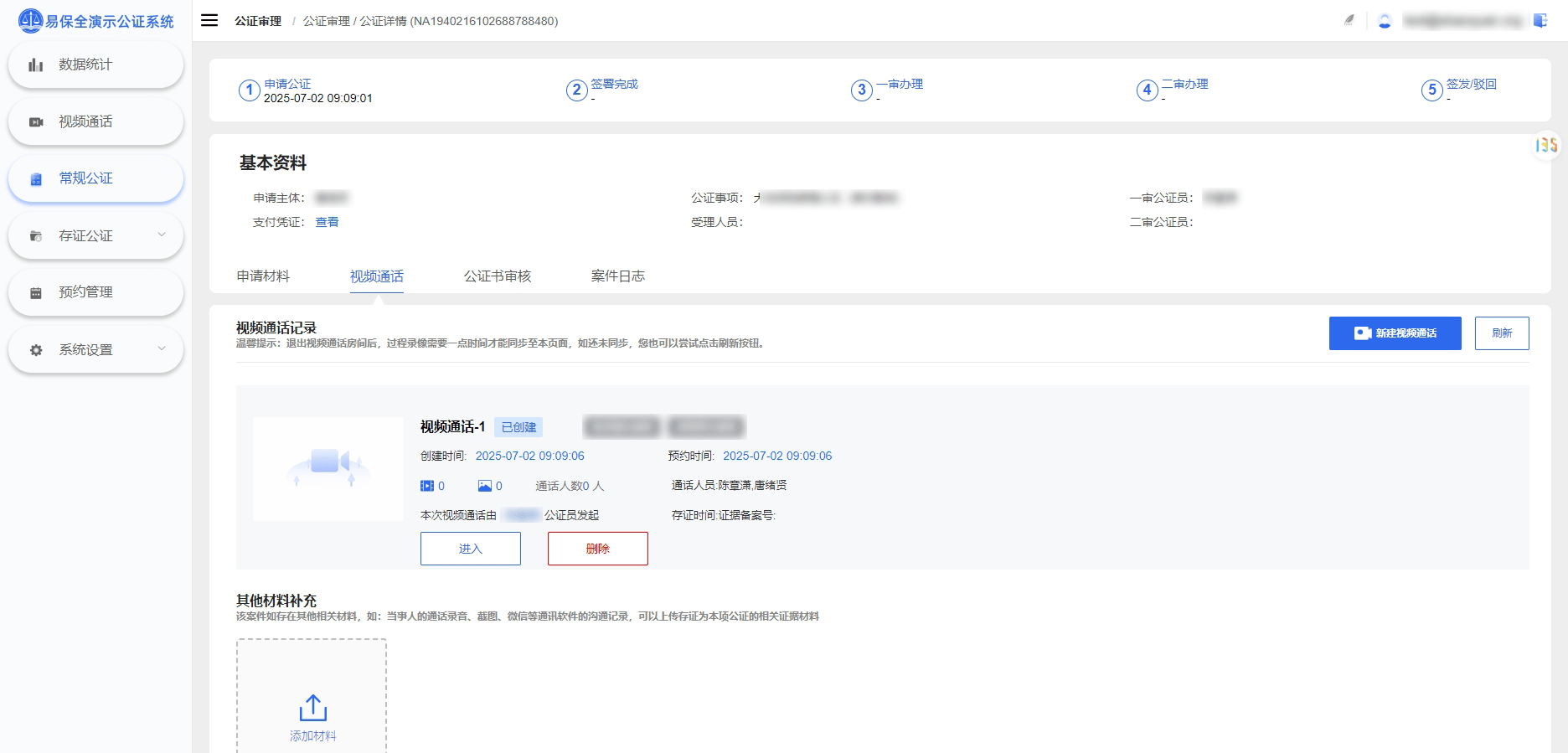Open 数据统计 from the sidebar
Screen dimensions: 1568x753
[95, 64]
